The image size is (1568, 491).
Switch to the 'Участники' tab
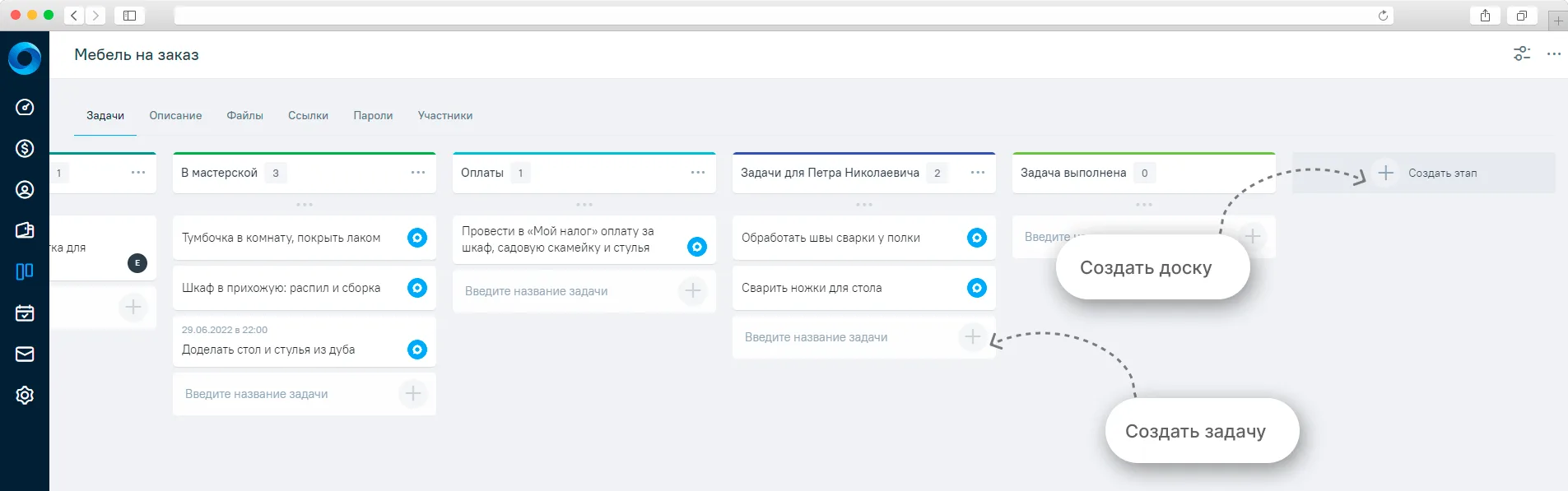point(445,115)
